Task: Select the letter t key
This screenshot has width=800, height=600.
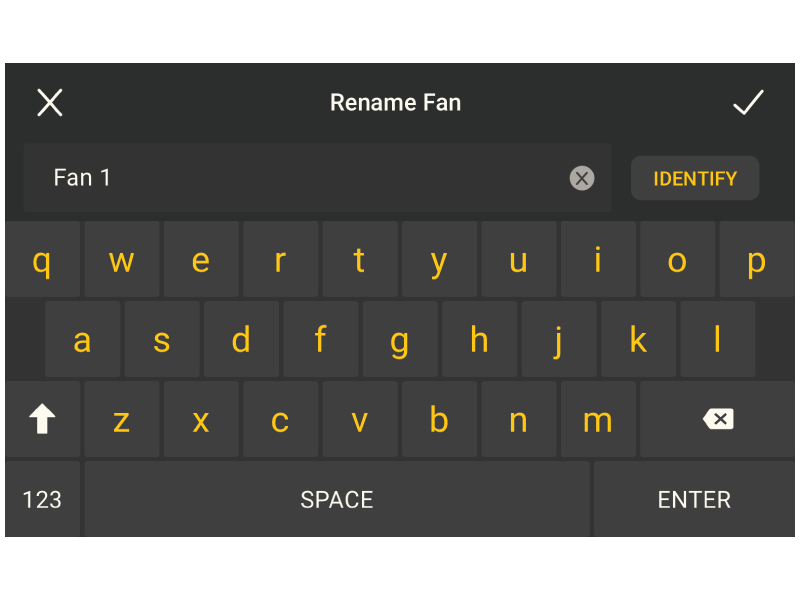Action: click(359, 261)
